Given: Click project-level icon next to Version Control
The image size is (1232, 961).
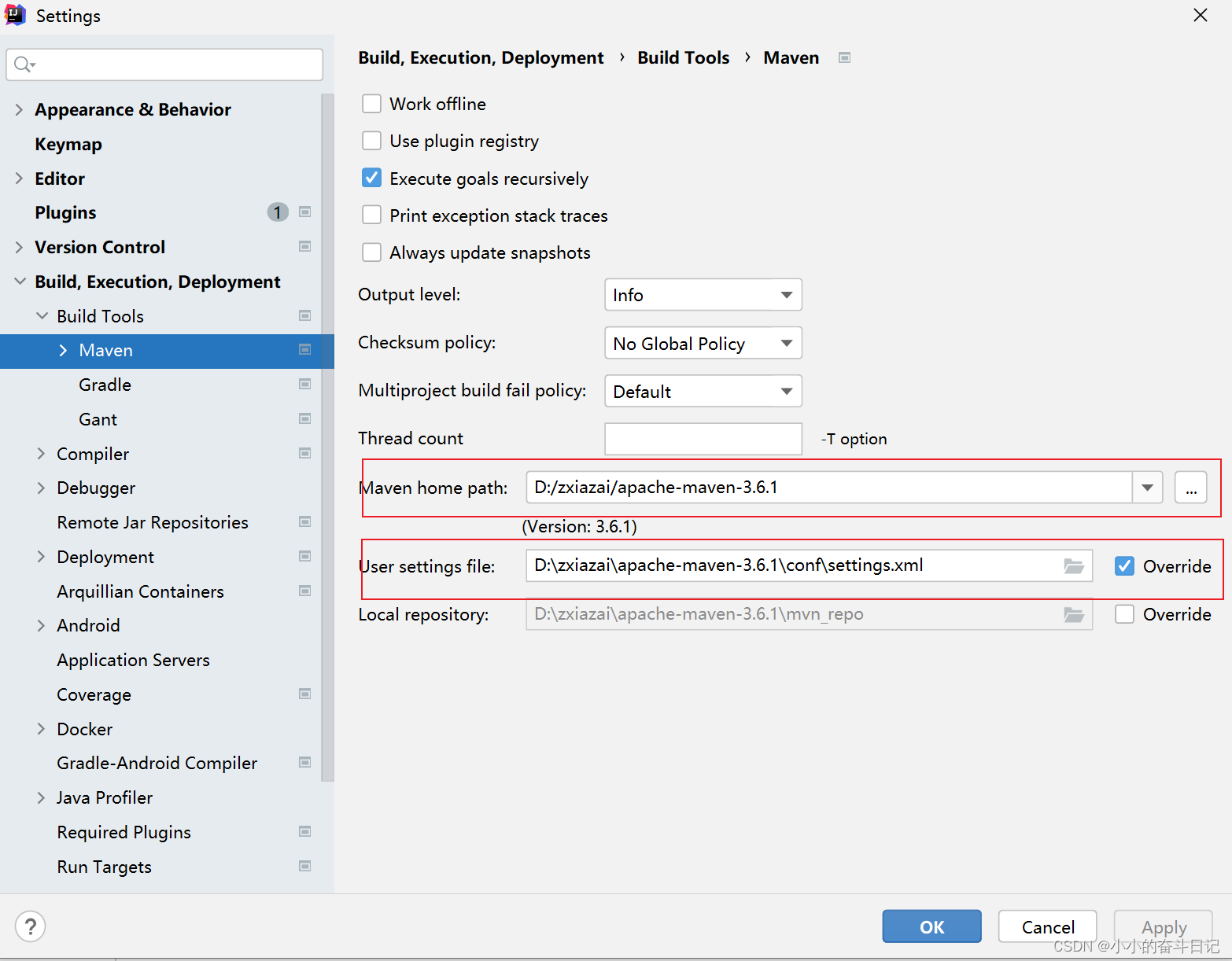Looking at the screenshot, I should (305, 247).
